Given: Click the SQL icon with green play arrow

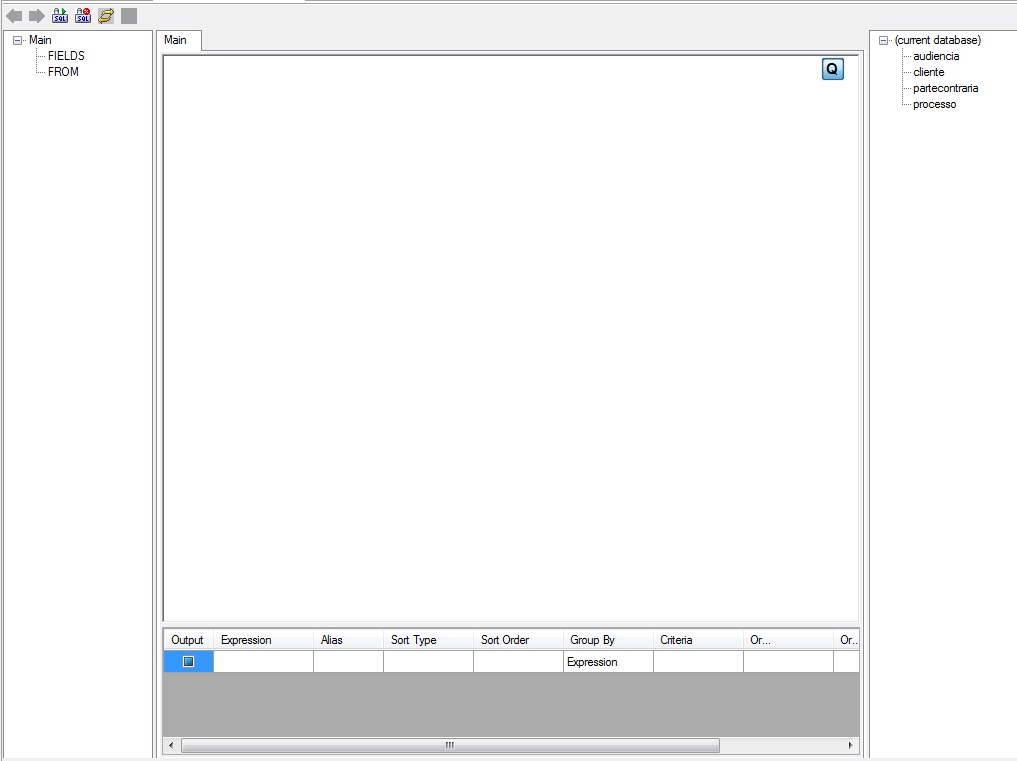Looking at the screenshot, I should pos(60,16).
